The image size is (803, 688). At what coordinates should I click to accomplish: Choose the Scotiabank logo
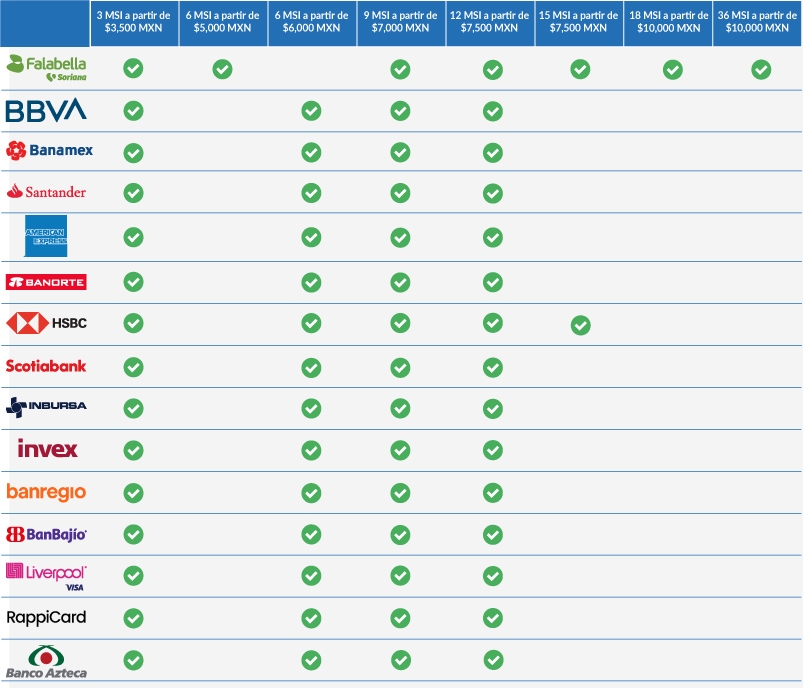tap(46, 366)
